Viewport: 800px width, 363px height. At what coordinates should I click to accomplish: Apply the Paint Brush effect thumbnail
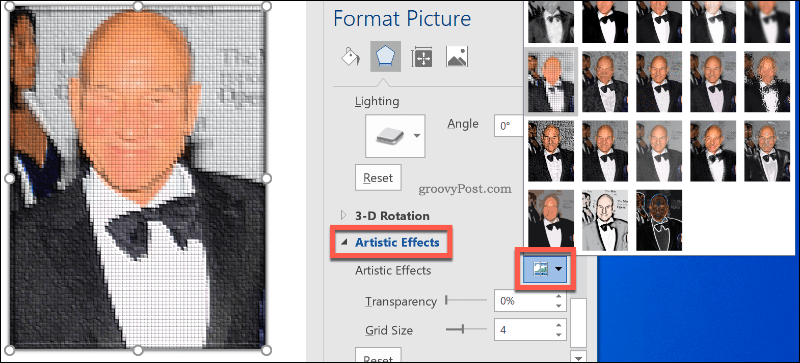tap(659, 21)
